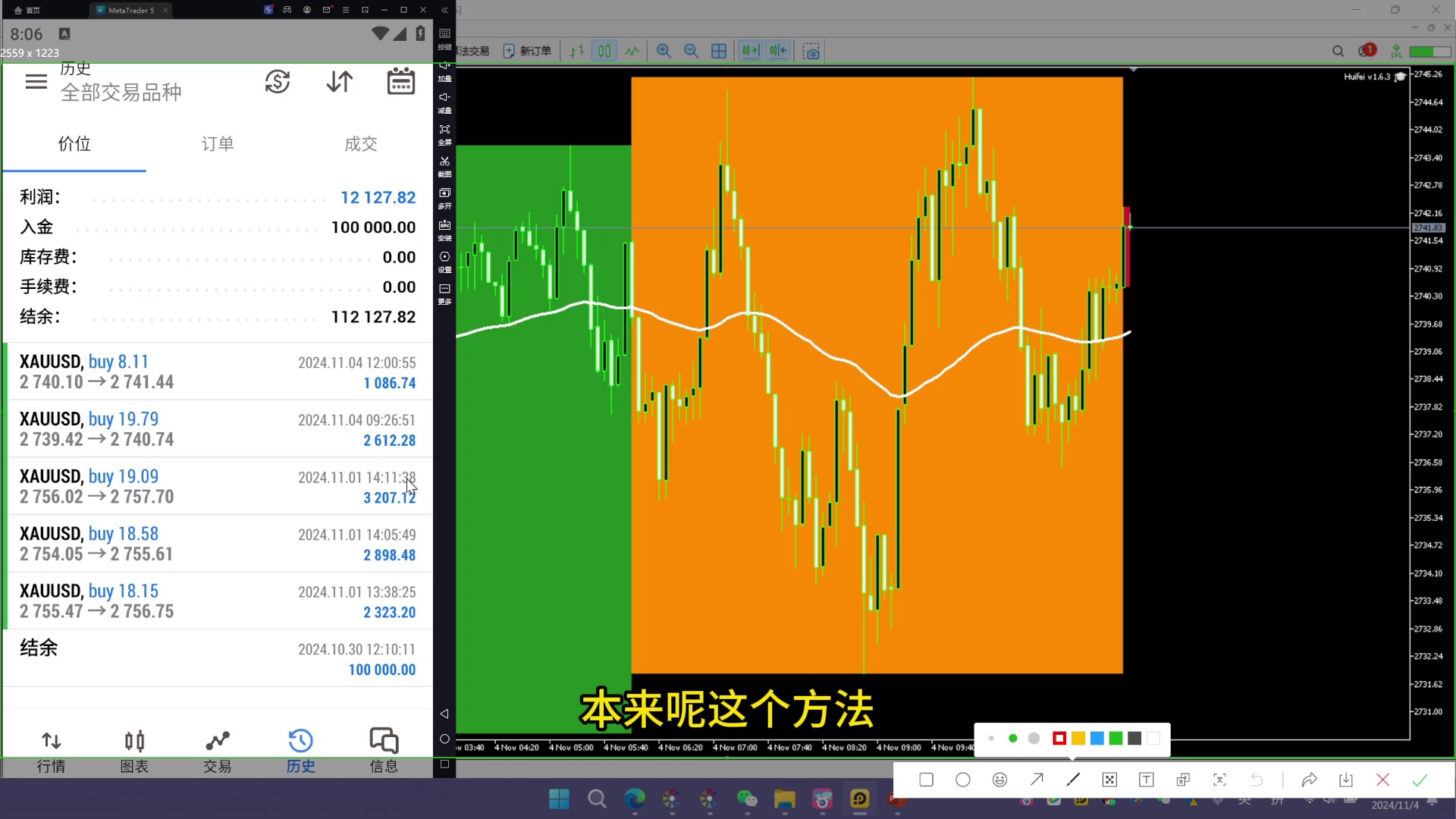Toggle chart auto-scroll to end
This screenshot has width=1456, height=819.
click(750, 51)
